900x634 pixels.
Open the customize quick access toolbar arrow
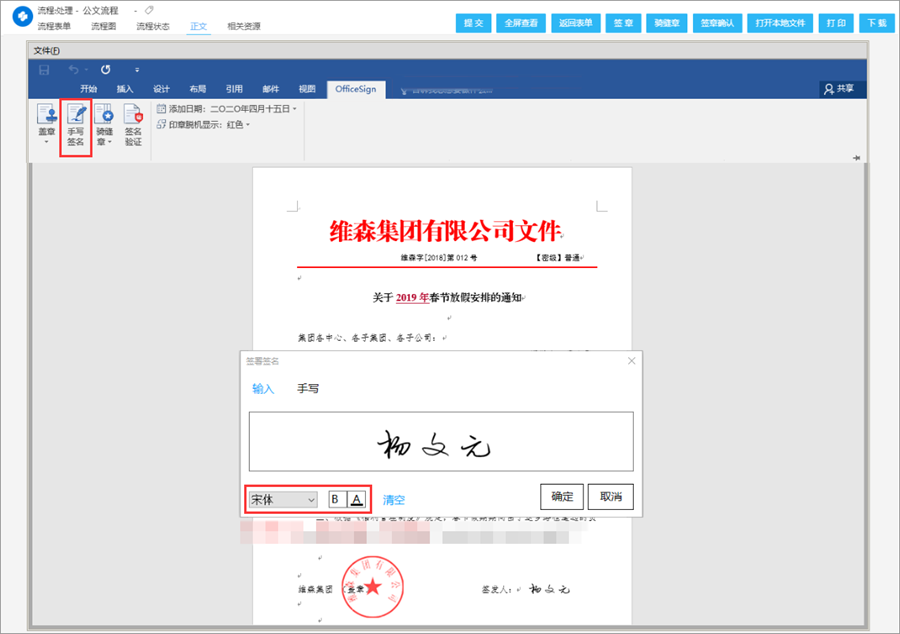point(137,70)
